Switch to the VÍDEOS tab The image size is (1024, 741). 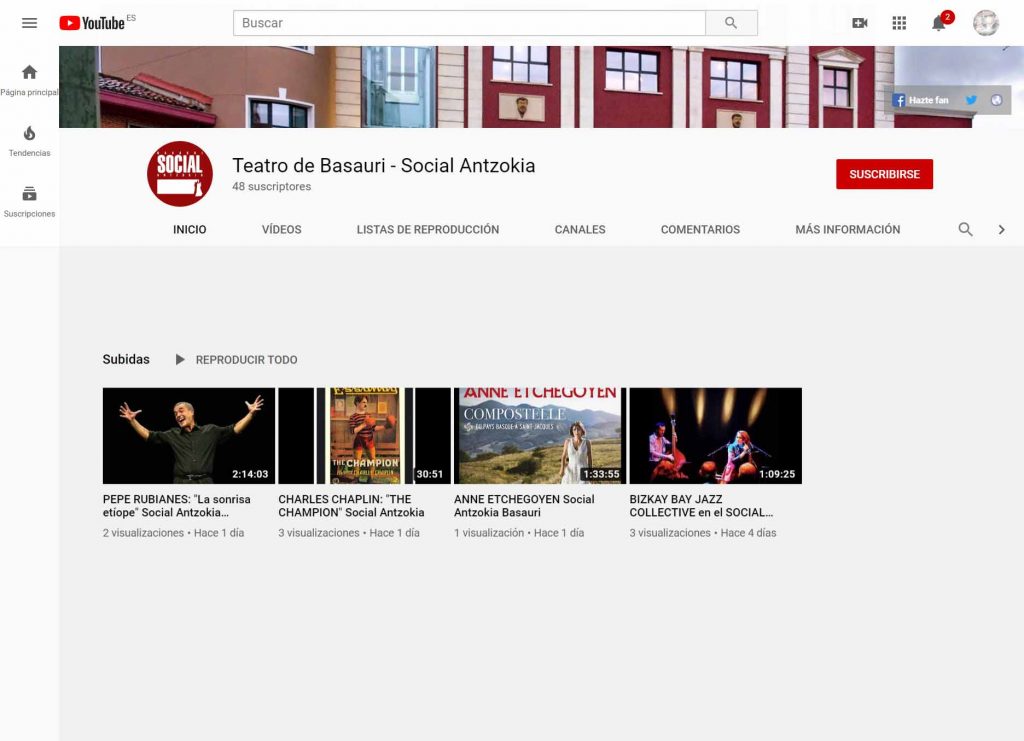tap(281, 229)
